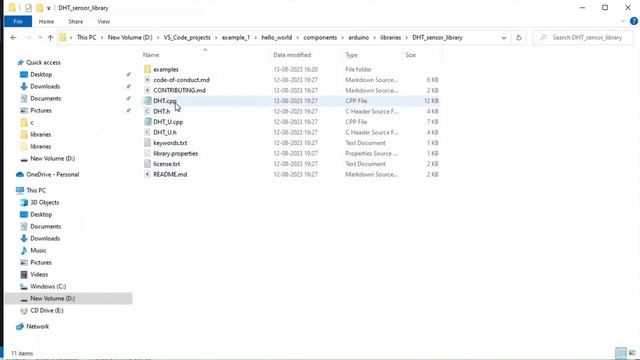The width and height of the screenshot is (640, 360).
Task: Select license.txt file icon
Action: pos(148,164)
